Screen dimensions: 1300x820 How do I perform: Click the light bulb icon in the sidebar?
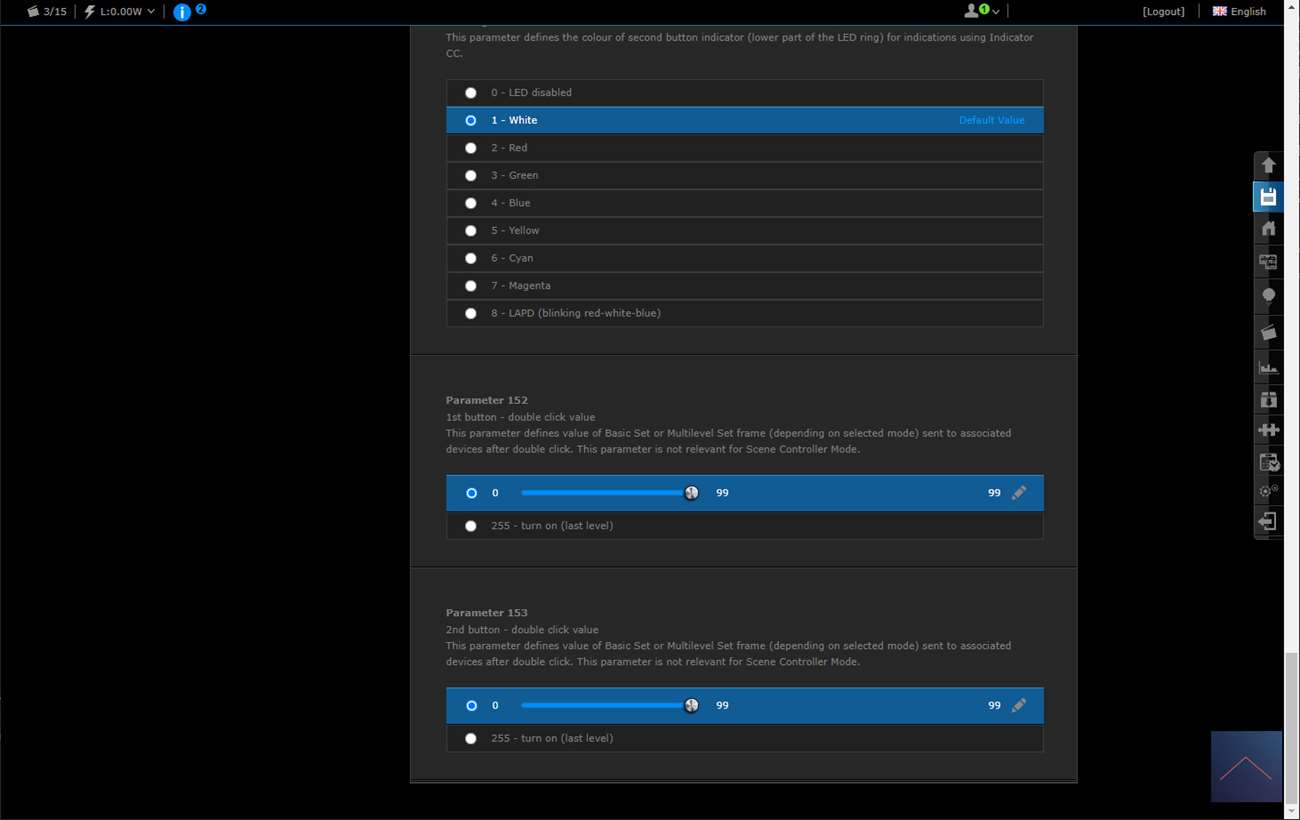tap(1268, 296)
